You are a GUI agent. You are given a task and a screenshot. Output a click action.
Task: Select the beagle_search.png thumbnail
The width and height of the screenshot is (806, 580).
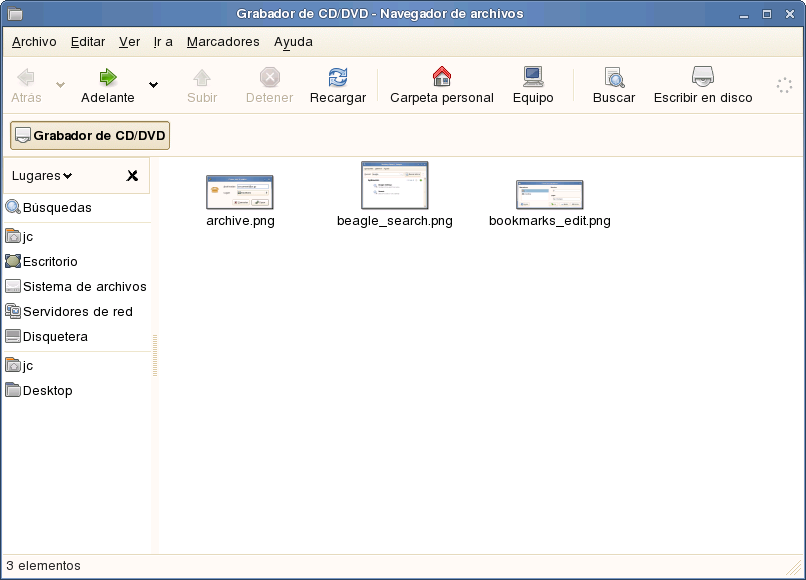coord(394,186)
